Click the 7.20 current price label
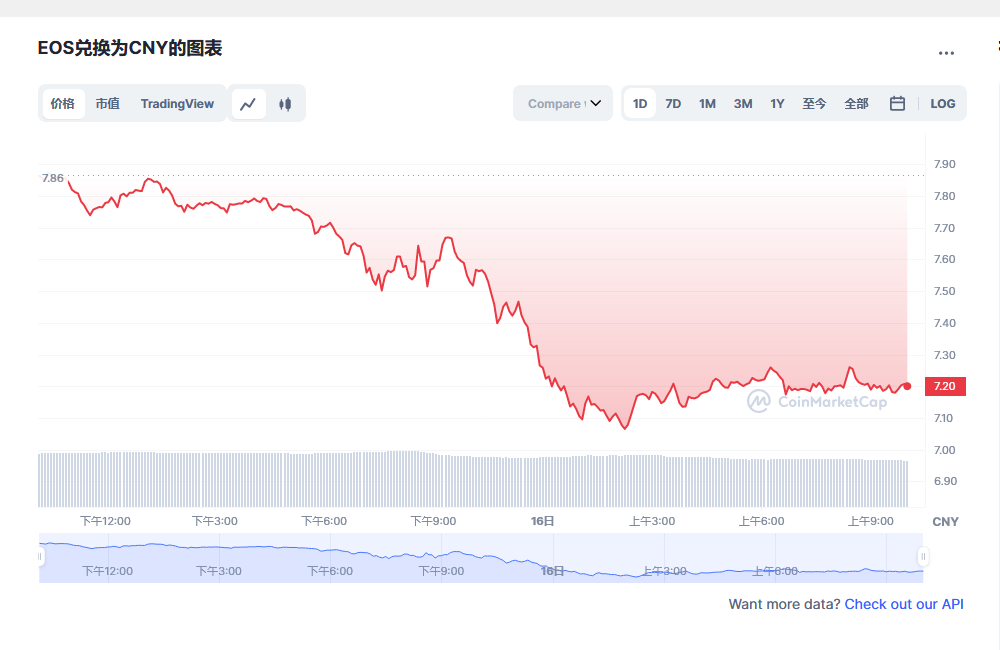This screenshot has width=1000, height=650. [945, 386]
